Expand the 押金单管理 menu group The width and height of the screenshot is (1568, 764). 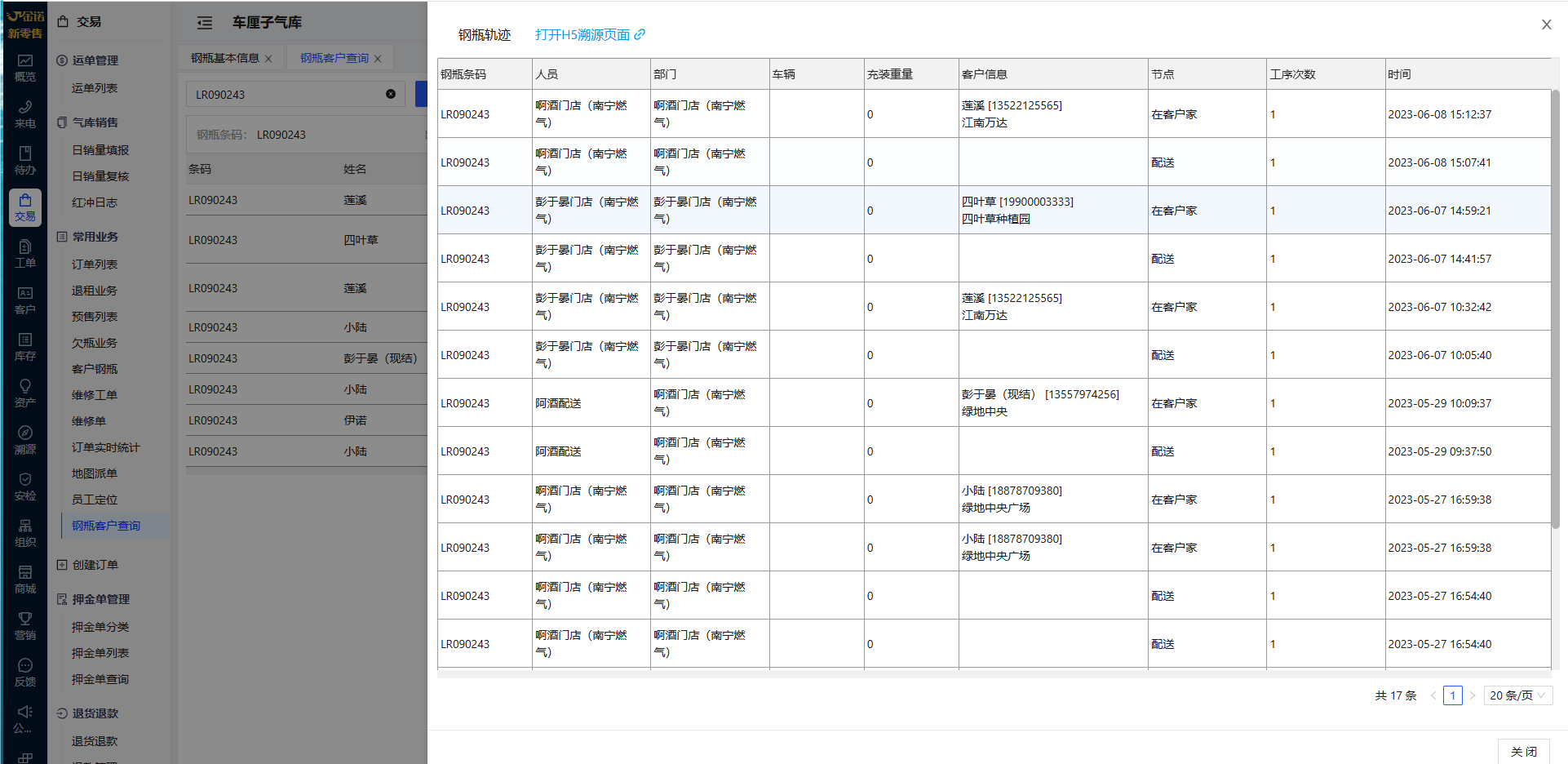pyautogui.click(x=100, y=599)
